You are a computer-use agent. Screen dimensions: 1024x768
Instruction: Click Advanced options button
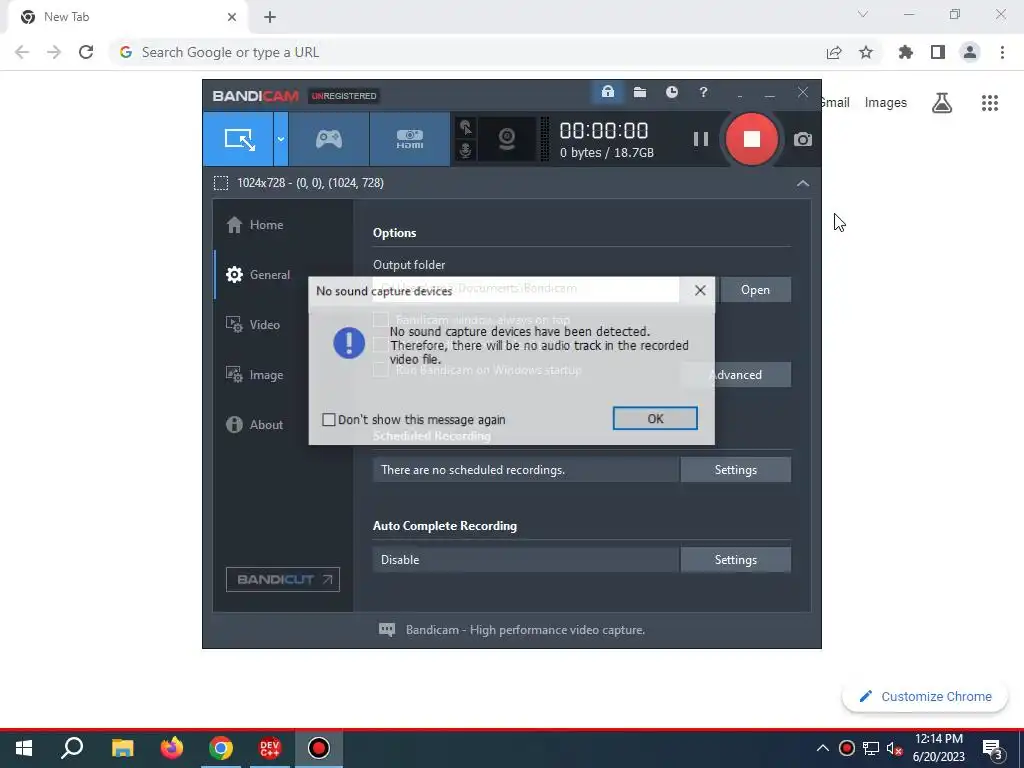click(736, 375)
